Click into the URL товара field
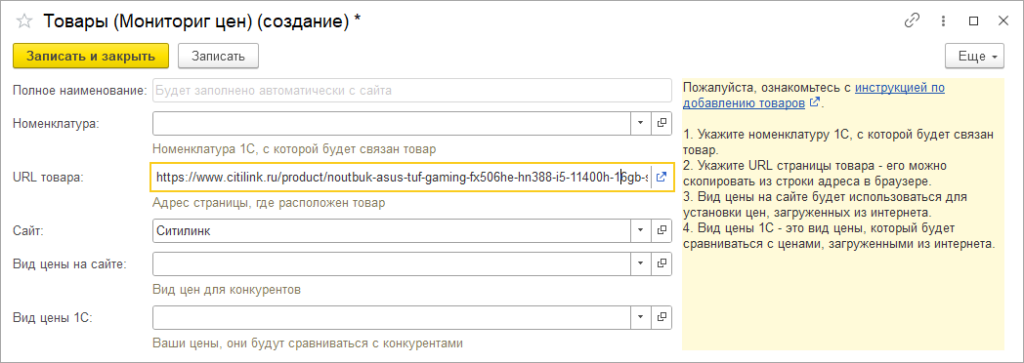Screen dimensions: 1024x363 point(401,176)
